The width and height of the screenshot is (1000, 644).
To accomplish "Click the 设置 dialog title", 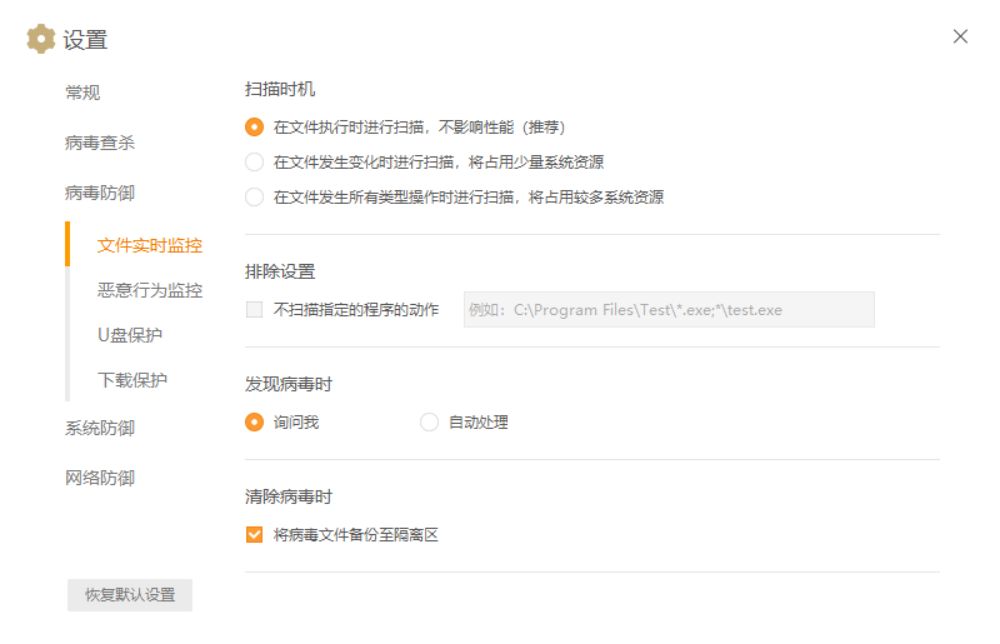I will [x=85, y=40].
